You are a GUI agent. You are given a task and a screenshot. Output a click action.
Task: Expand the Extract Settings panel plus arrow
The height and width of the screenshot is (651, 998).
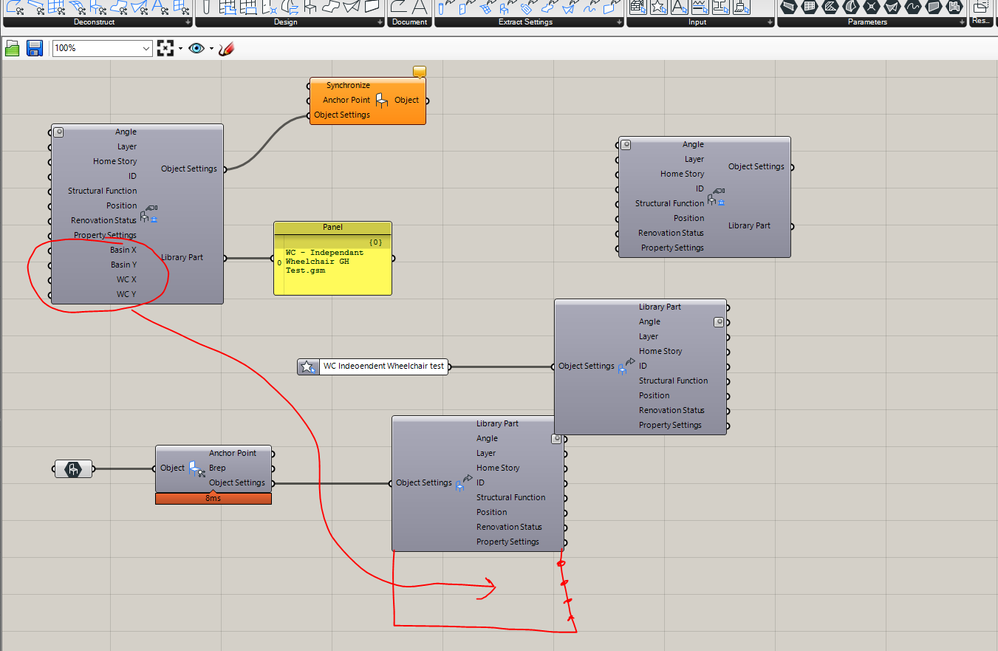619,22
